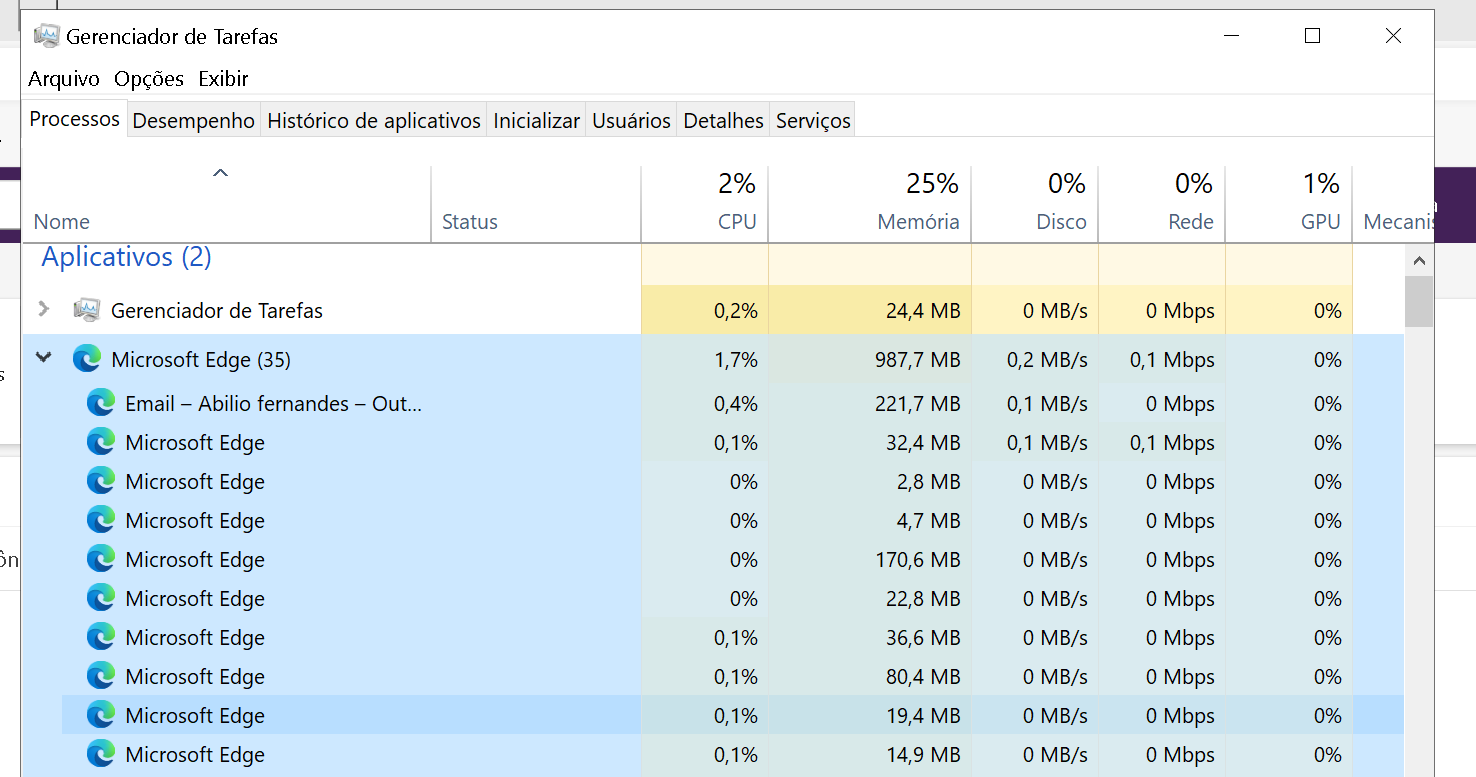Minimize the Gerenciador de Tarefas window
This screenshot has width=1476, height=777.
click(x=1232, y=36)
